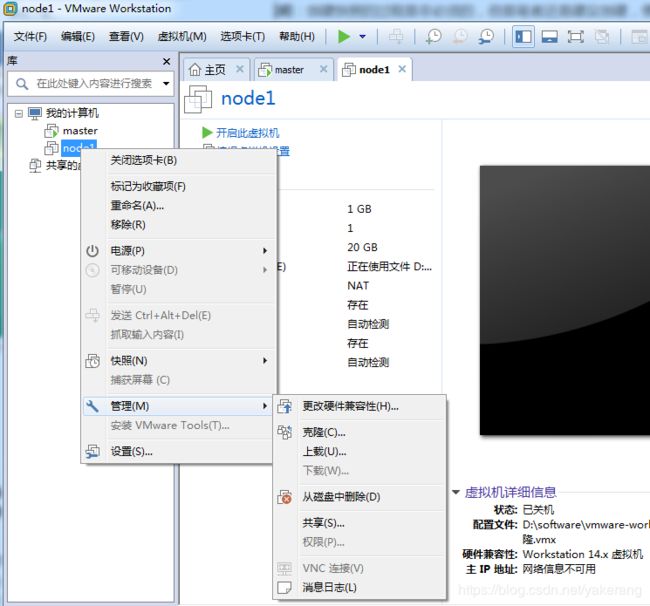Click the hardware compatibility upgrade icon

tap(284, 406)
